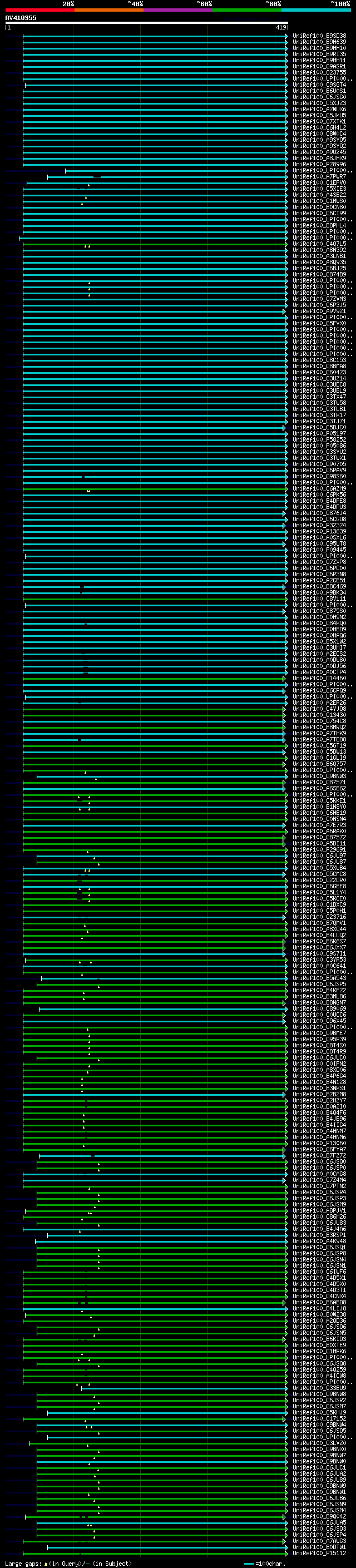This screenshot has height=1568, width=356.
Task: Click the UniRef100_B9Q042 label
Action: point(319,1516)
